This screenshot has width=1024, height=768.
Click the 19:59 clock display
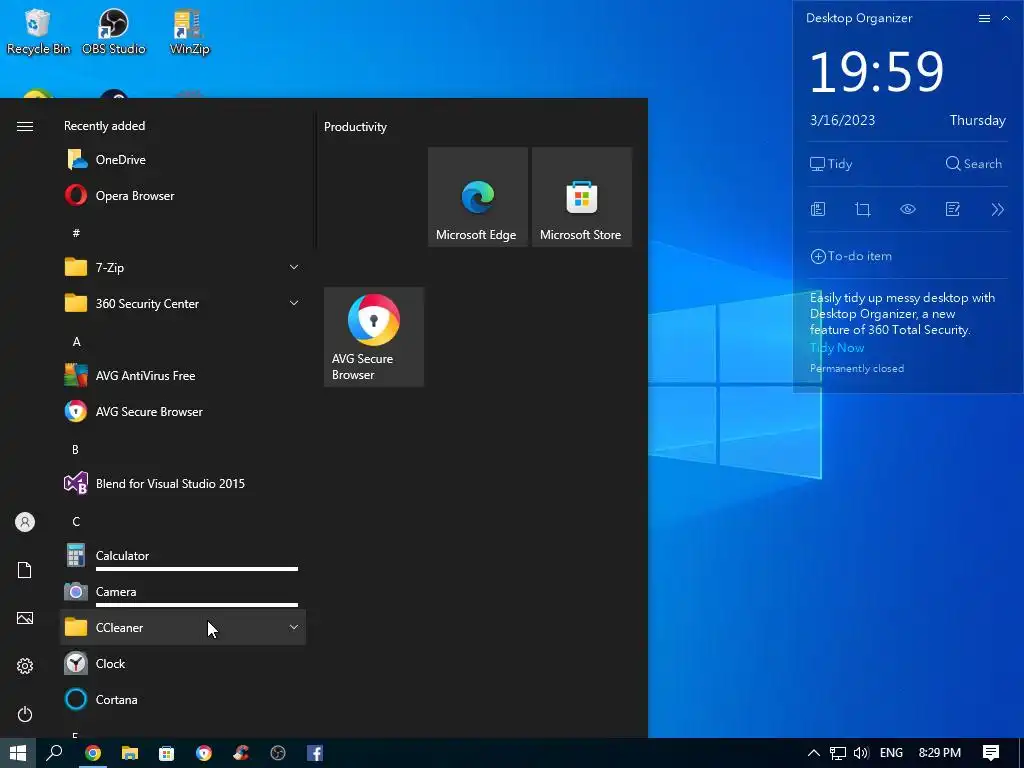click(x=876, y=71)
